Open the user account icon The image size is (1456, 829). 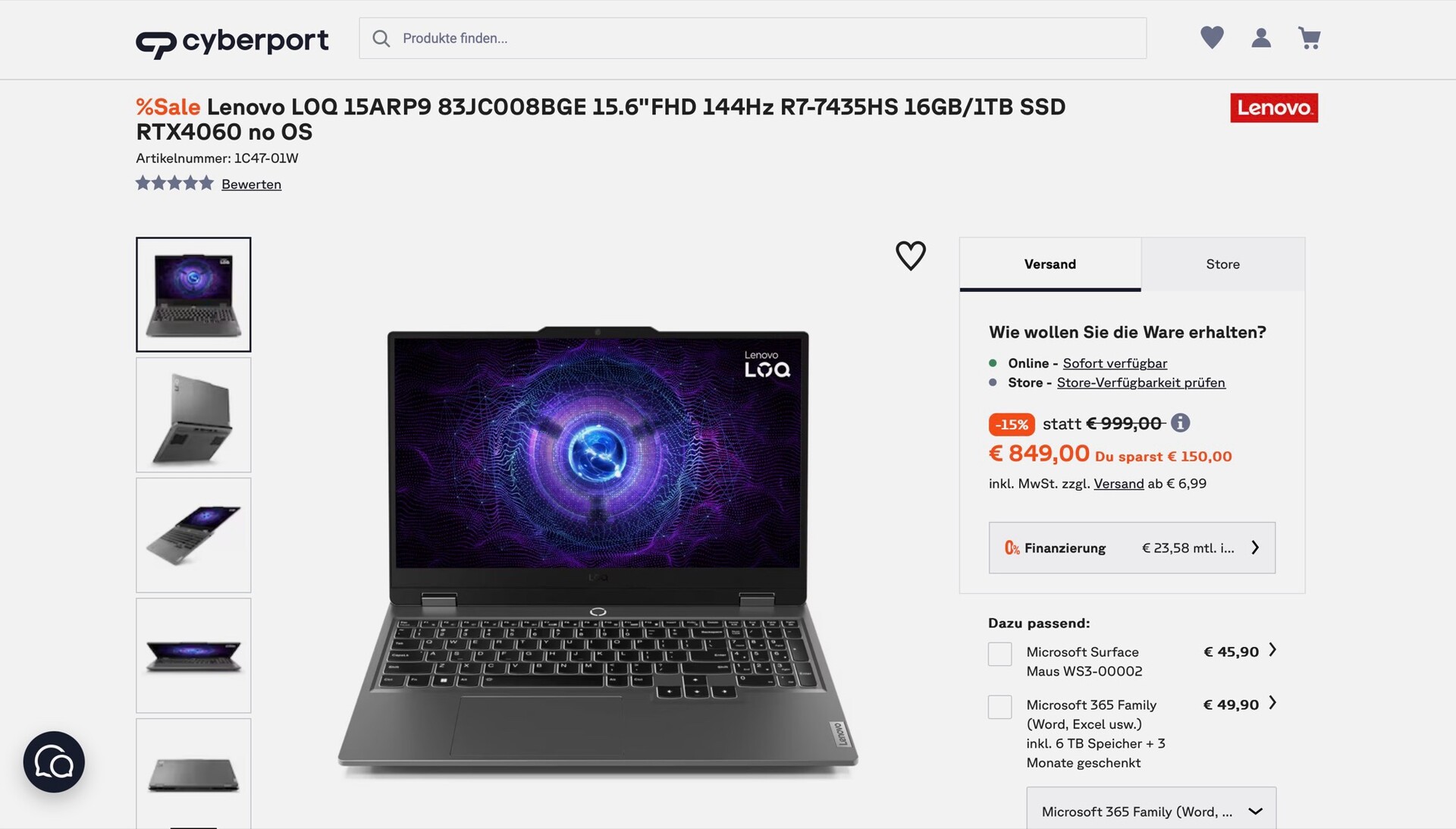(1261, 38)
